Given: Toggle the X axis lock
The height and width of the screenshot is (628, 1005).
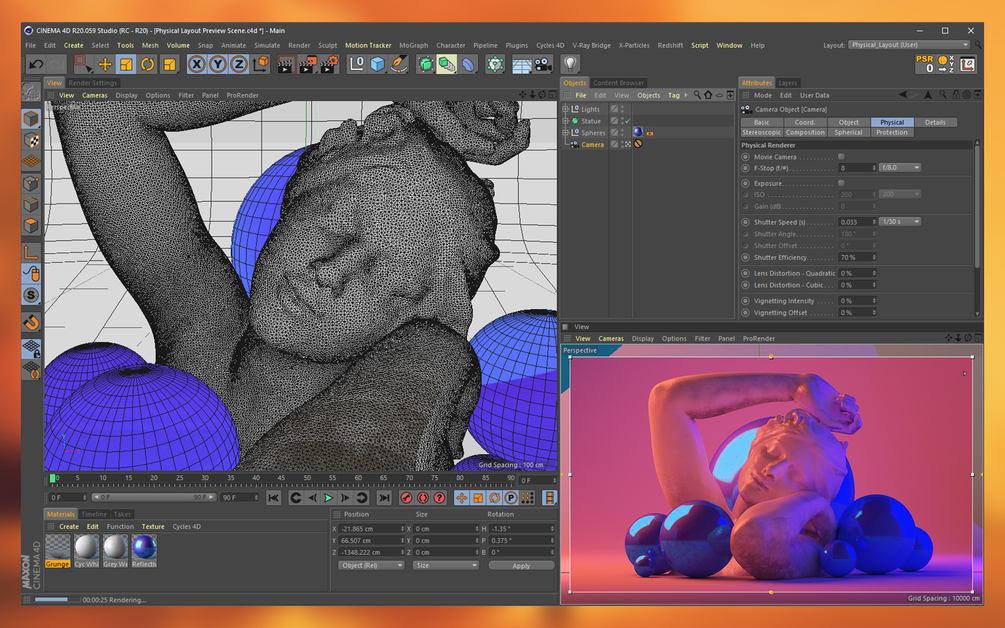Looking at the screenshot, I should click(197, 64).
